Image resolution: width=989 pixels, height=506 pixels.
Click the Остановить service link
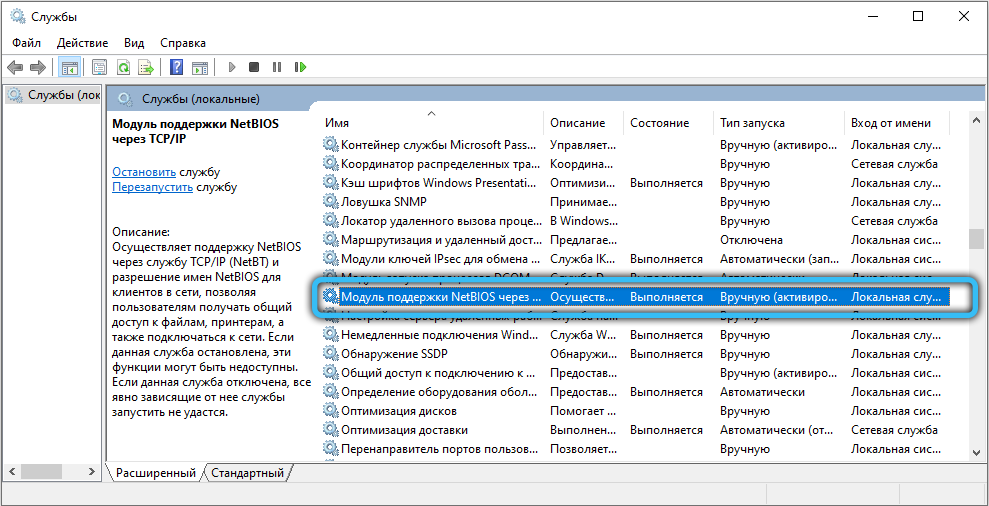click(x=143, y=172)
